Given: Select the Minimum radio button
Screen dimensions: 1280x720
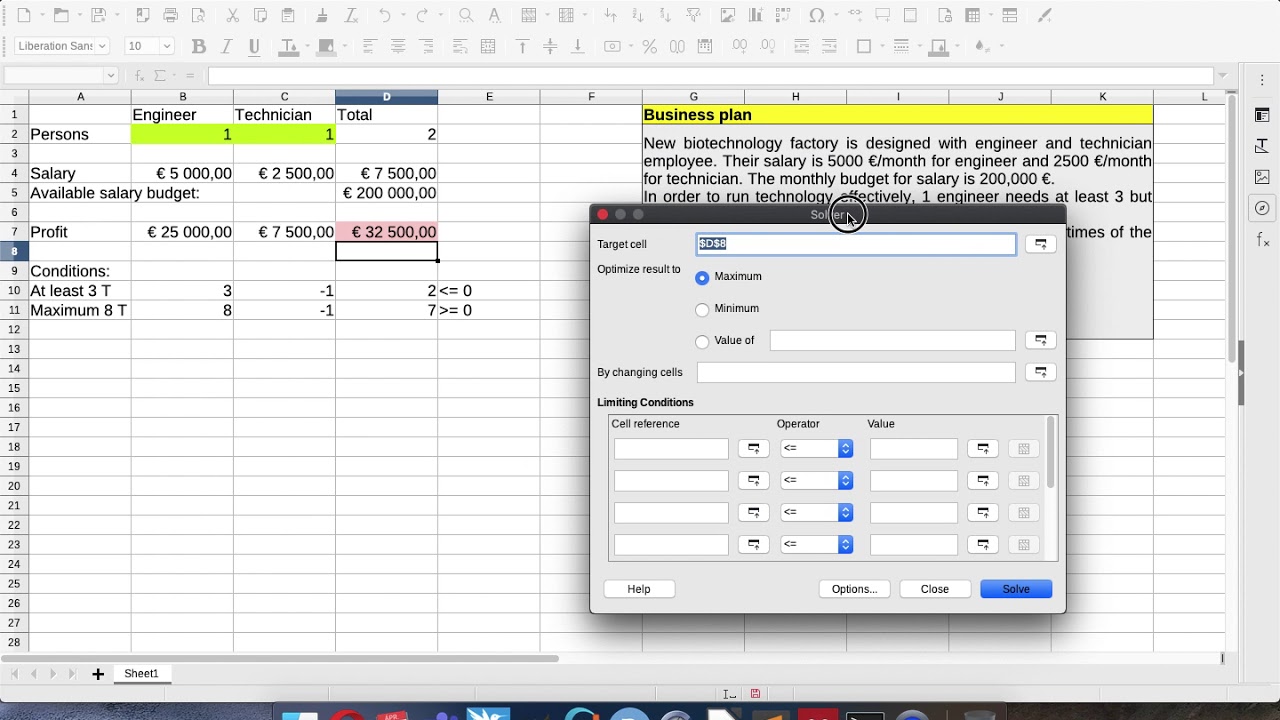Looking at the screenshot, I should tap(702, 309).
